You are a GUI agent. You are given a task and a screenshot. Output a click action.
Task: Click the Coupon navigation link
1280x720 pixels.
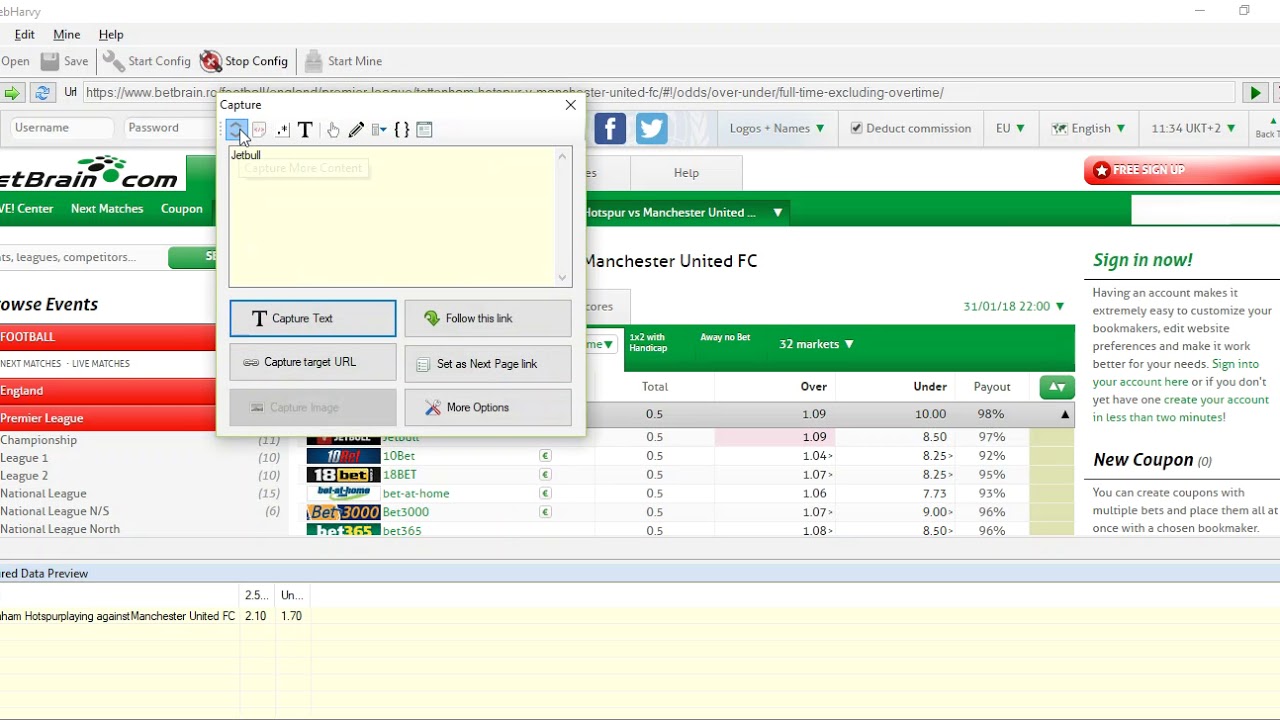click(x=182, y=209)
